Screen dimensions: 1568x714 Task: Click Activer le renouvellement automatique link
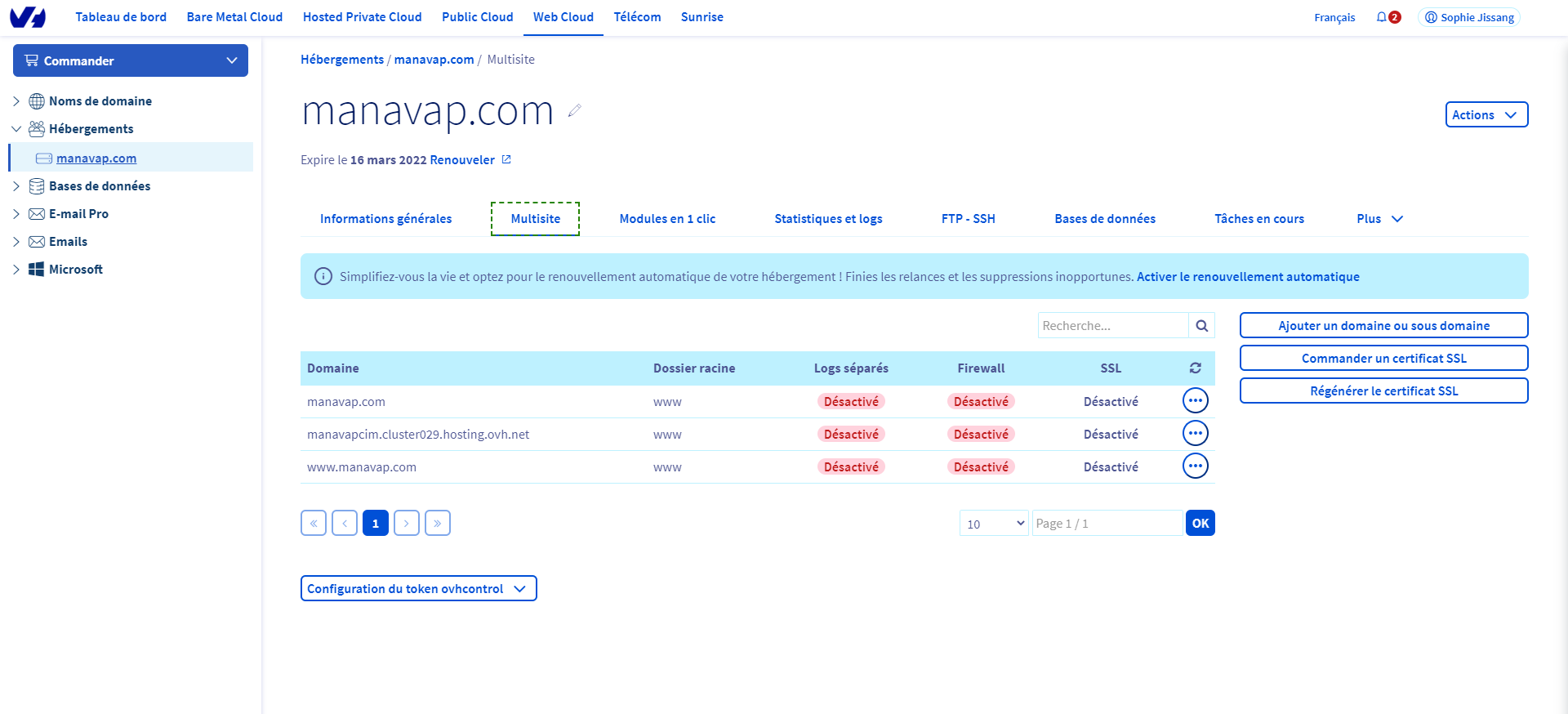(x=1247, y=277)
